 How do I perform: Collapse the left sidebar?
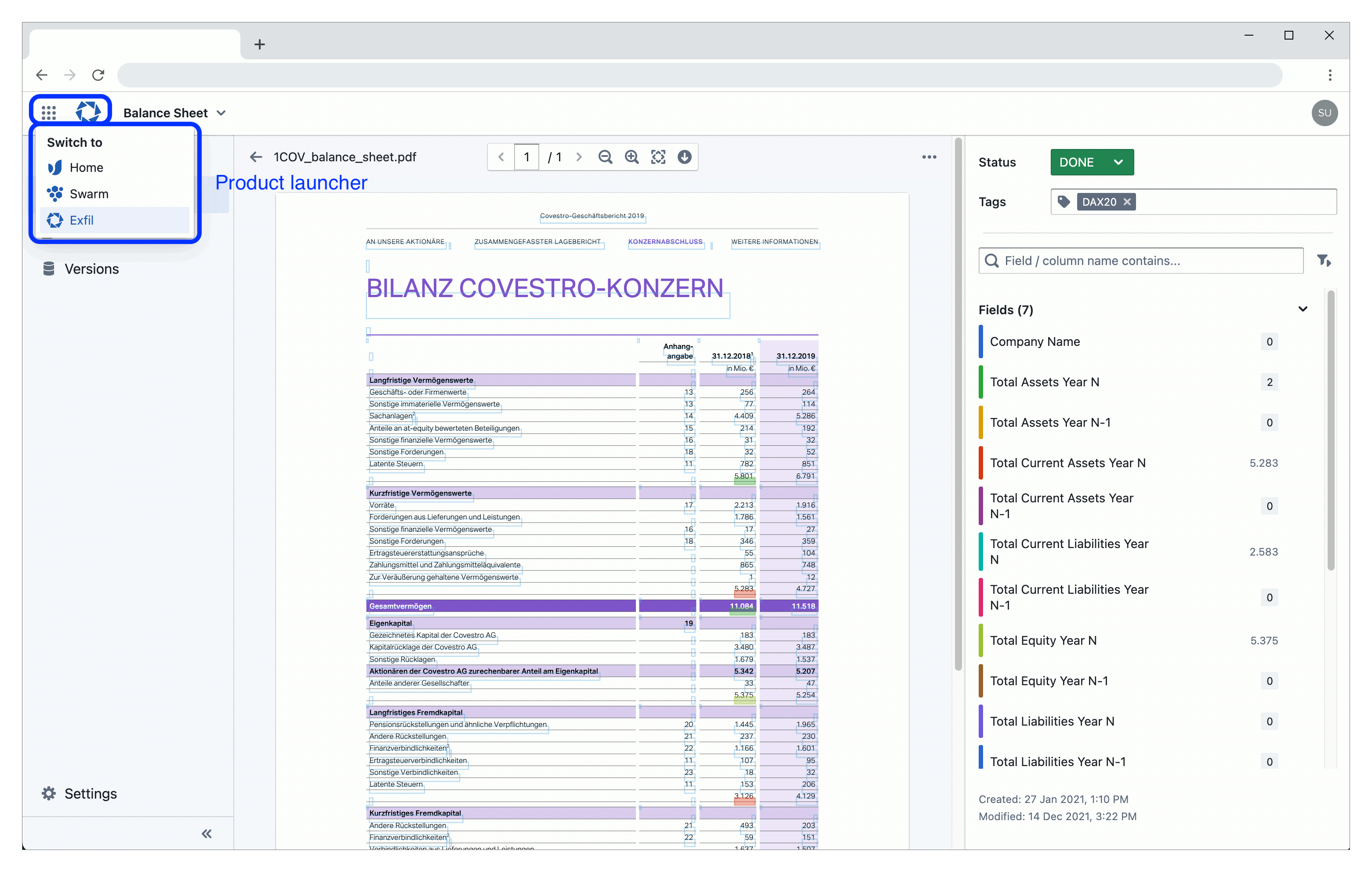click(x=206, y=834)
